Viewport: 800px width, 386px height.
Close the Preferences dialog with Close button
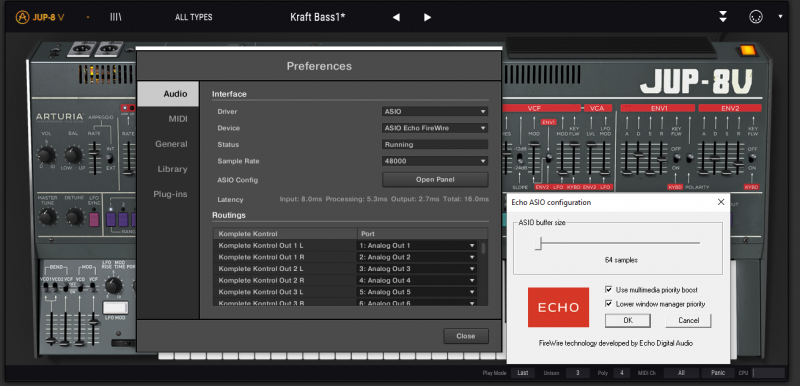466,336
